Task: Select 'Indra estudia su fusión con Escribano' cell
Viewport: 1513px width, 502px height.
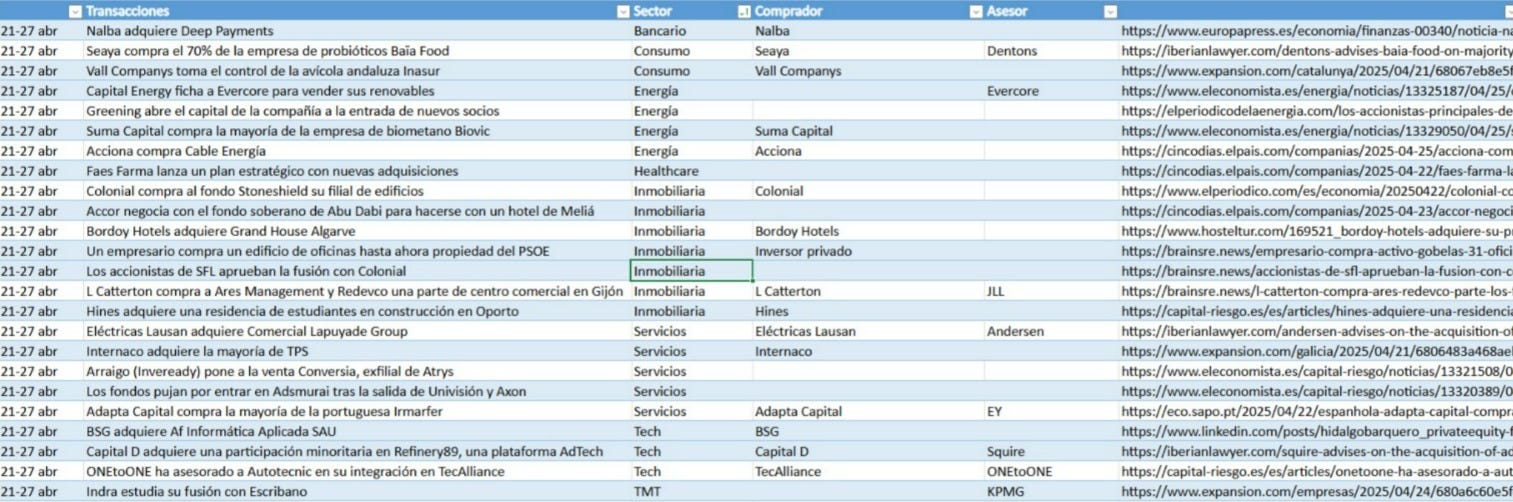Action: [357, 491]
